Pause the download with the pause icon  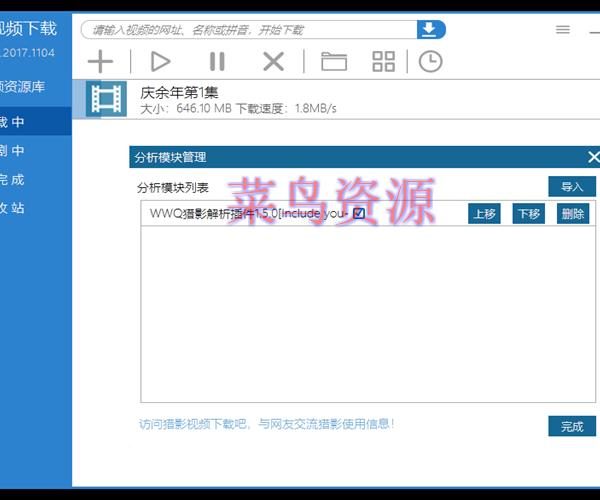click(x=217, y=62)
